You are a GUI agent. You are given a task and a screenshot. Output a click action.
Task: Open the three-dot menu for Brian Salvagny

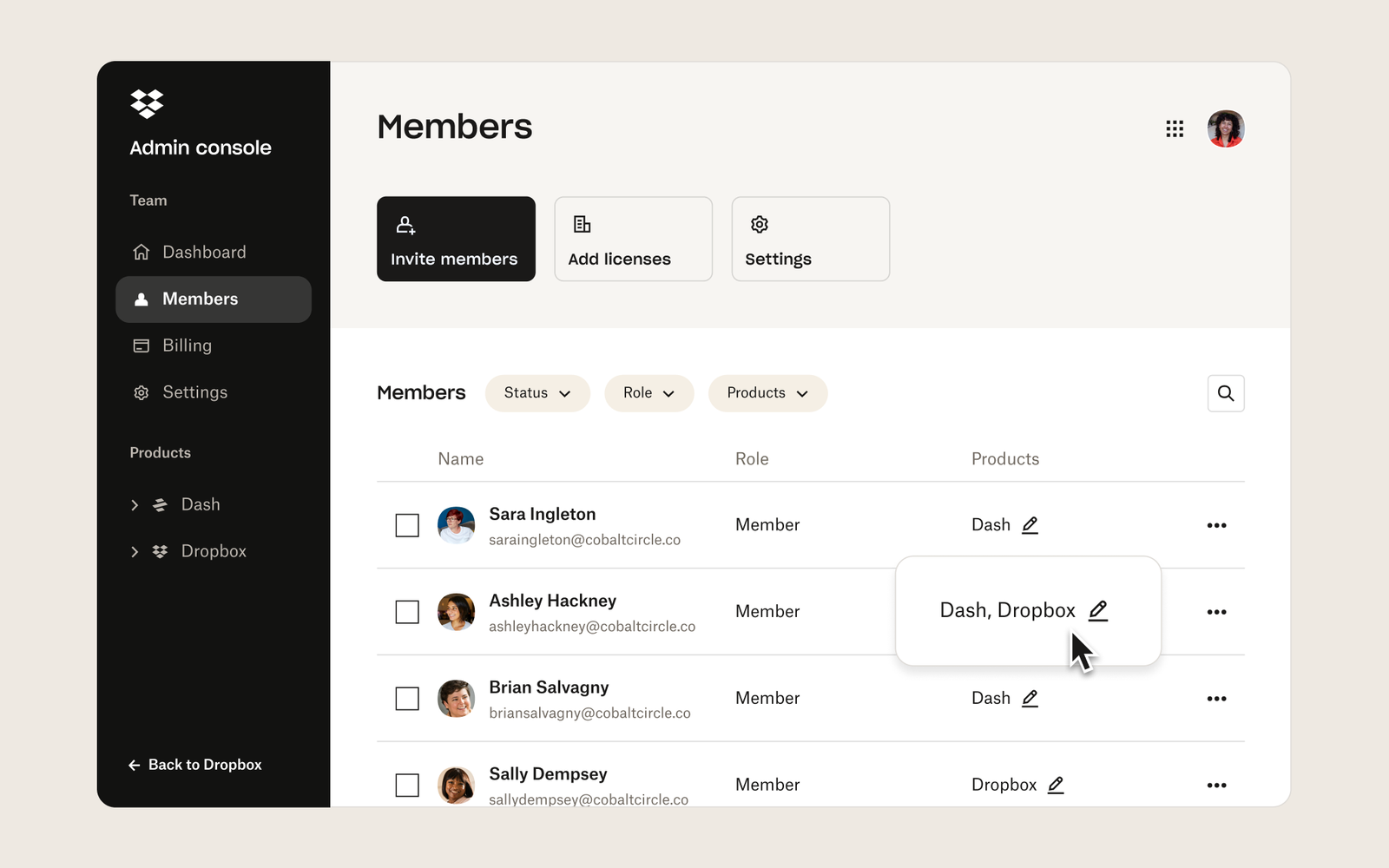click(1217, 698)
